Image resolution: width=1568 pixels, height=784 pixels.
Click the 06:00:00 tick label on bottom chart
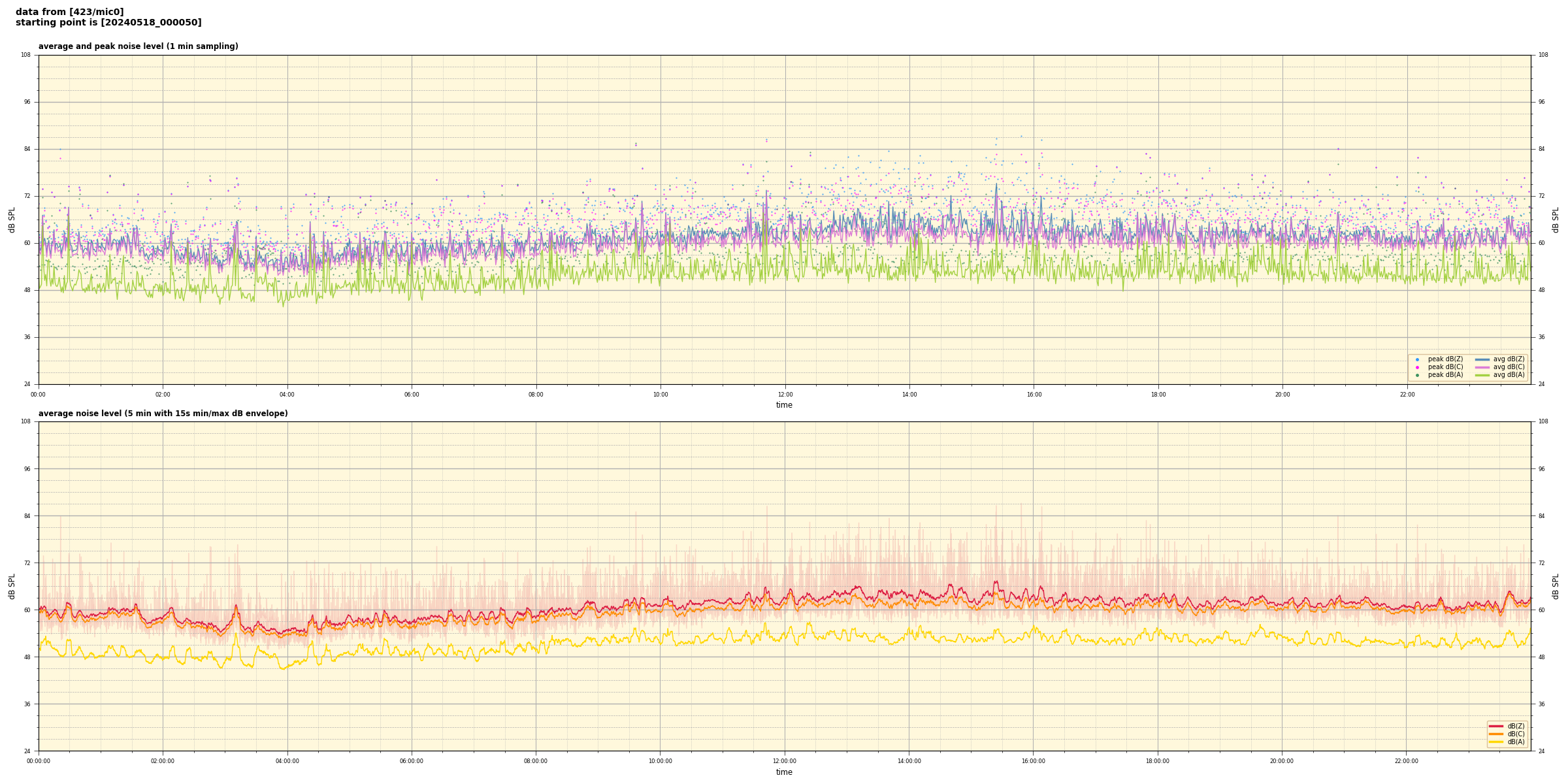pyautogui.click(x=412, y=761)
